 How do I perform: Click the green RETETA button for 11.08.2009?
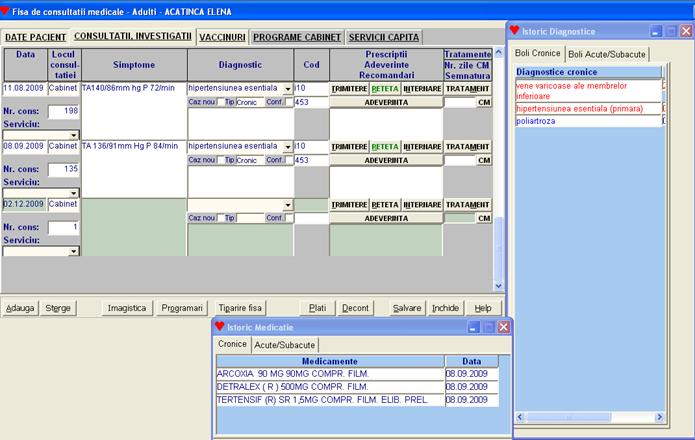[385, 89]
